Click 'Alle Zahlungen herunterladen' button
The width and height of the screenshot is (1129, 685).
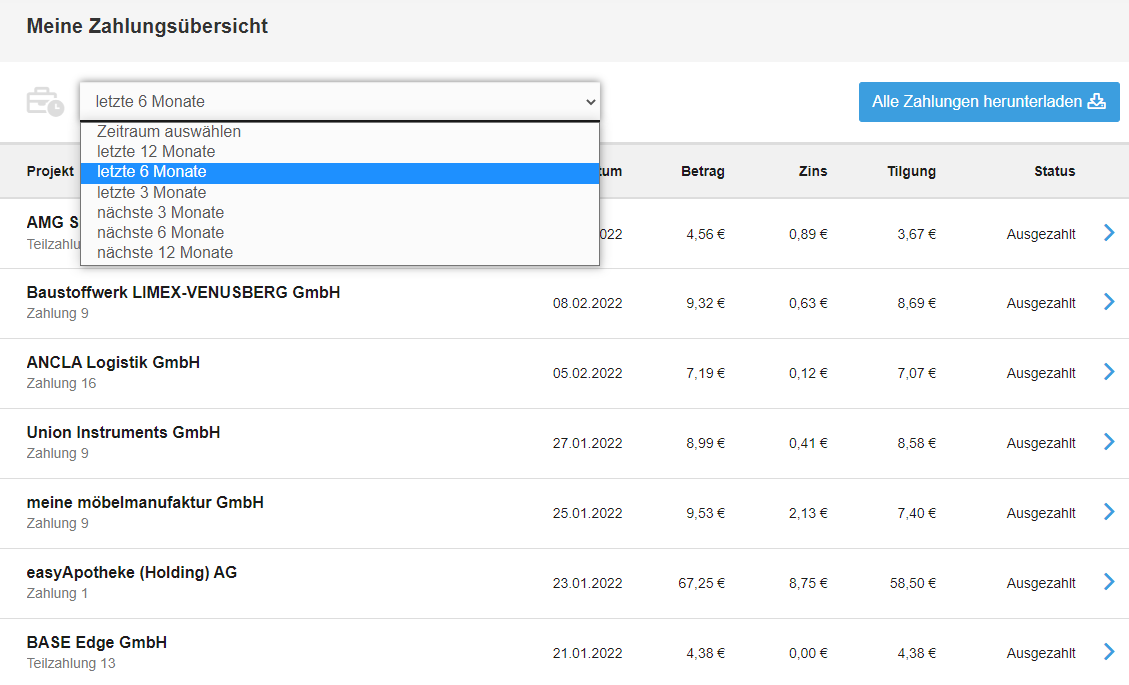pyautogui.click(x=988, y=102)
